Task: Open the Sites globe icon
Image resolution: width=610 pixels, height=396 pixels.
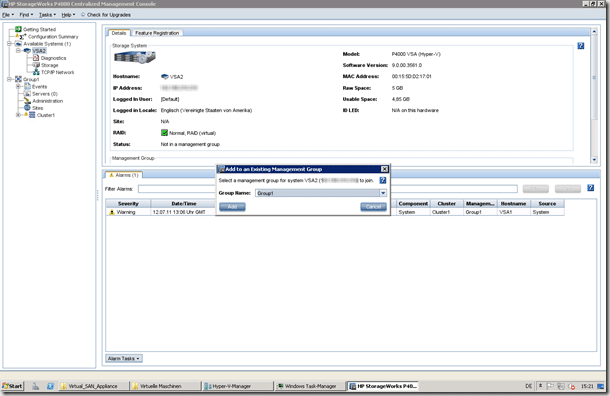Action: point(27,108)
